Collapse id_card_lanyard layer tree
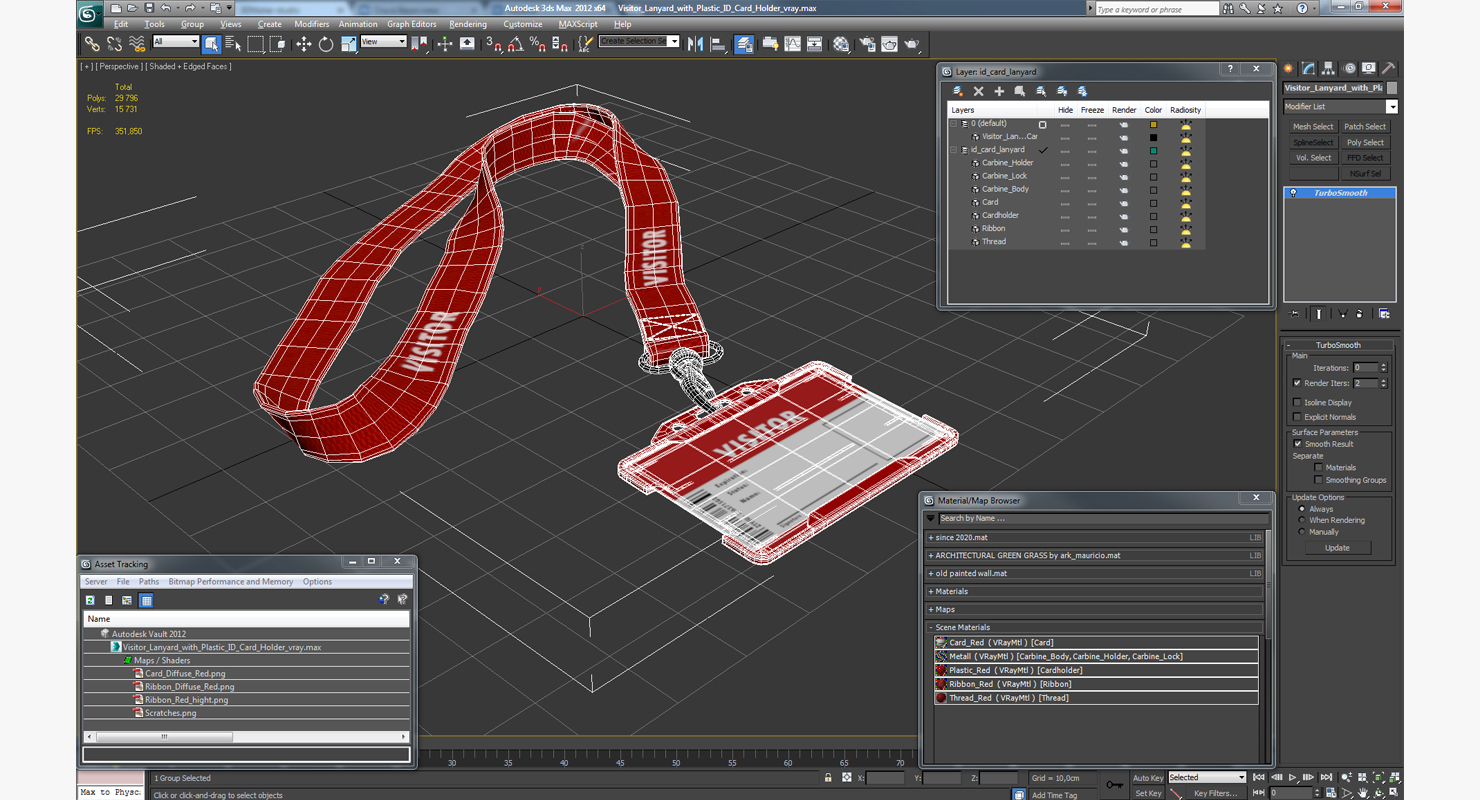 [955, 150]
